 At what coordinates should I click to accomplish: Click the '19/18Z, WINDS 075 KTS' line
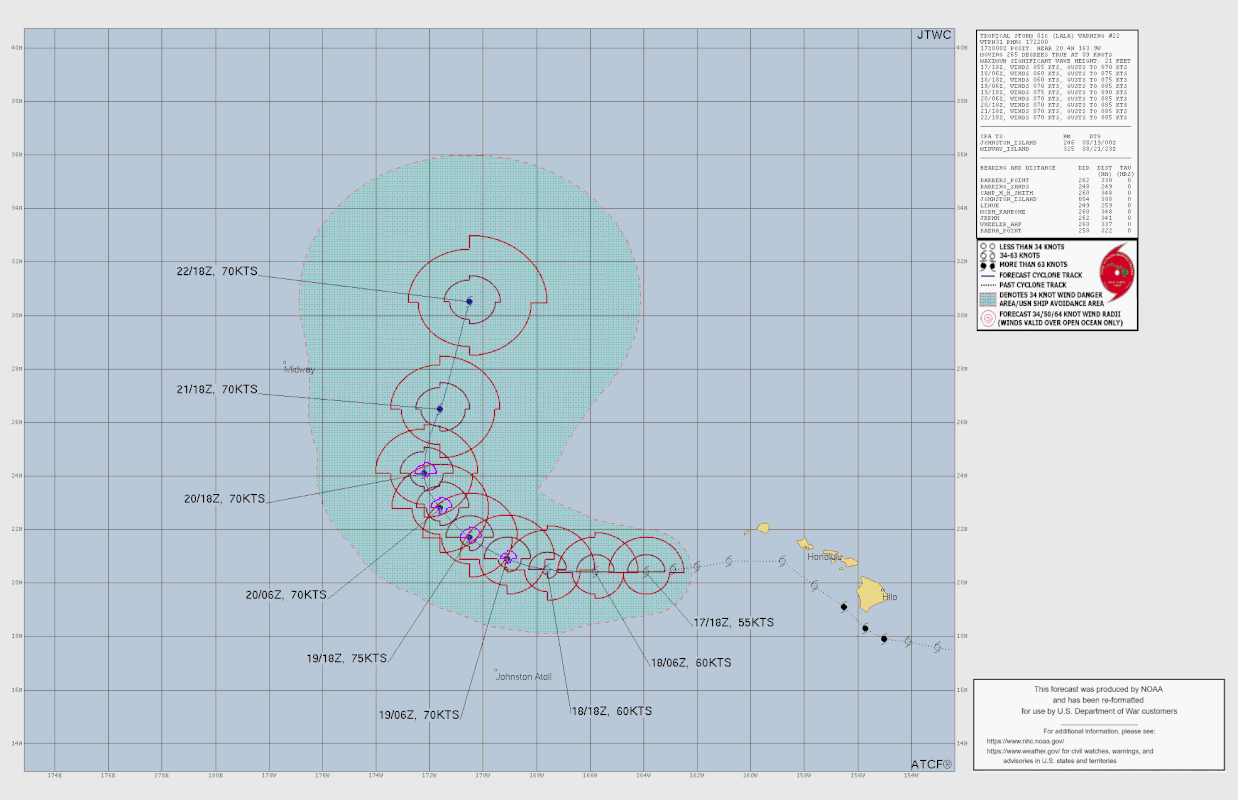point(1054,93)
